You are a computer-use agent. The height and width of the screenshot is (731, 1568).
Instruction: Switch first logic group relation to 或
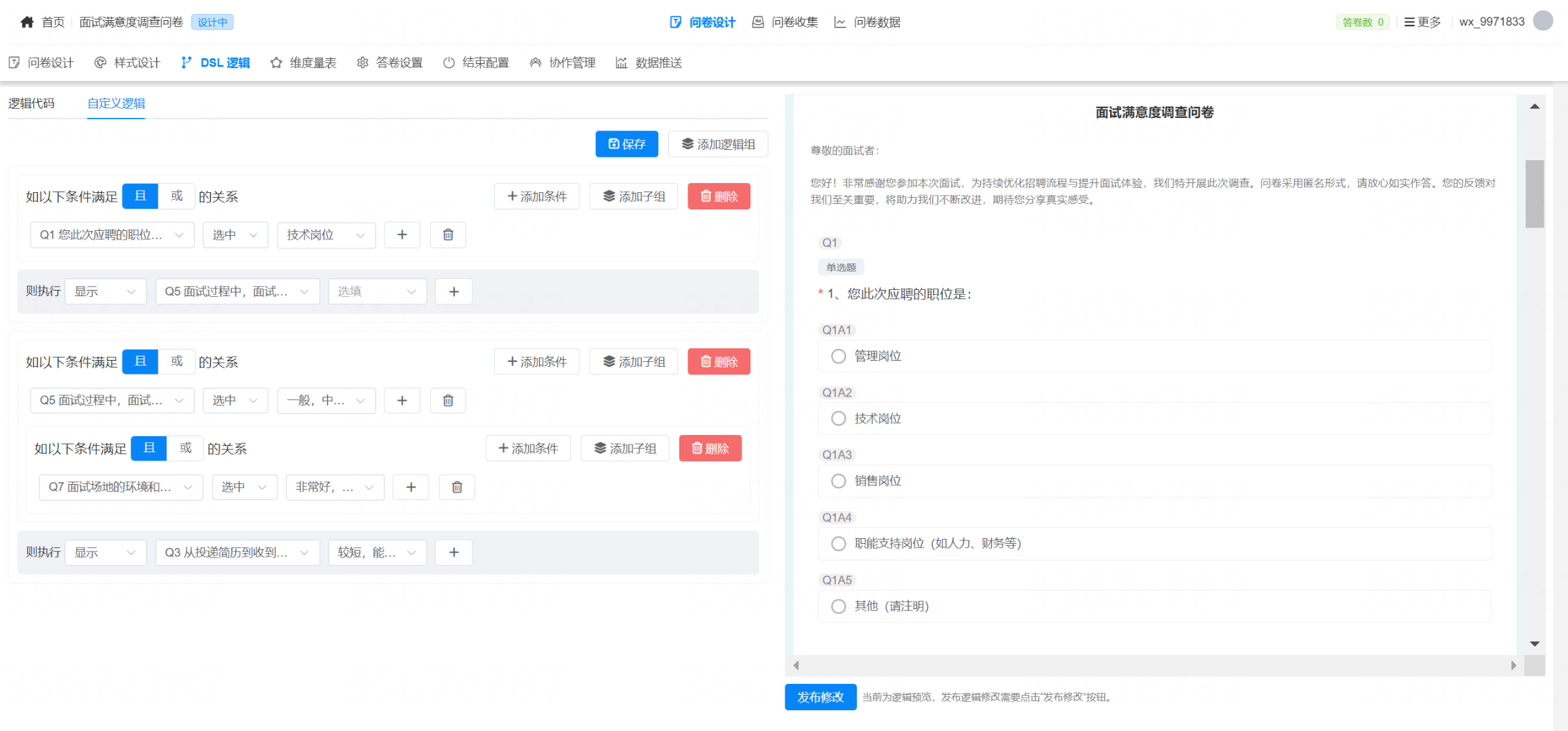pyautogui.click(x=177, y=196)
